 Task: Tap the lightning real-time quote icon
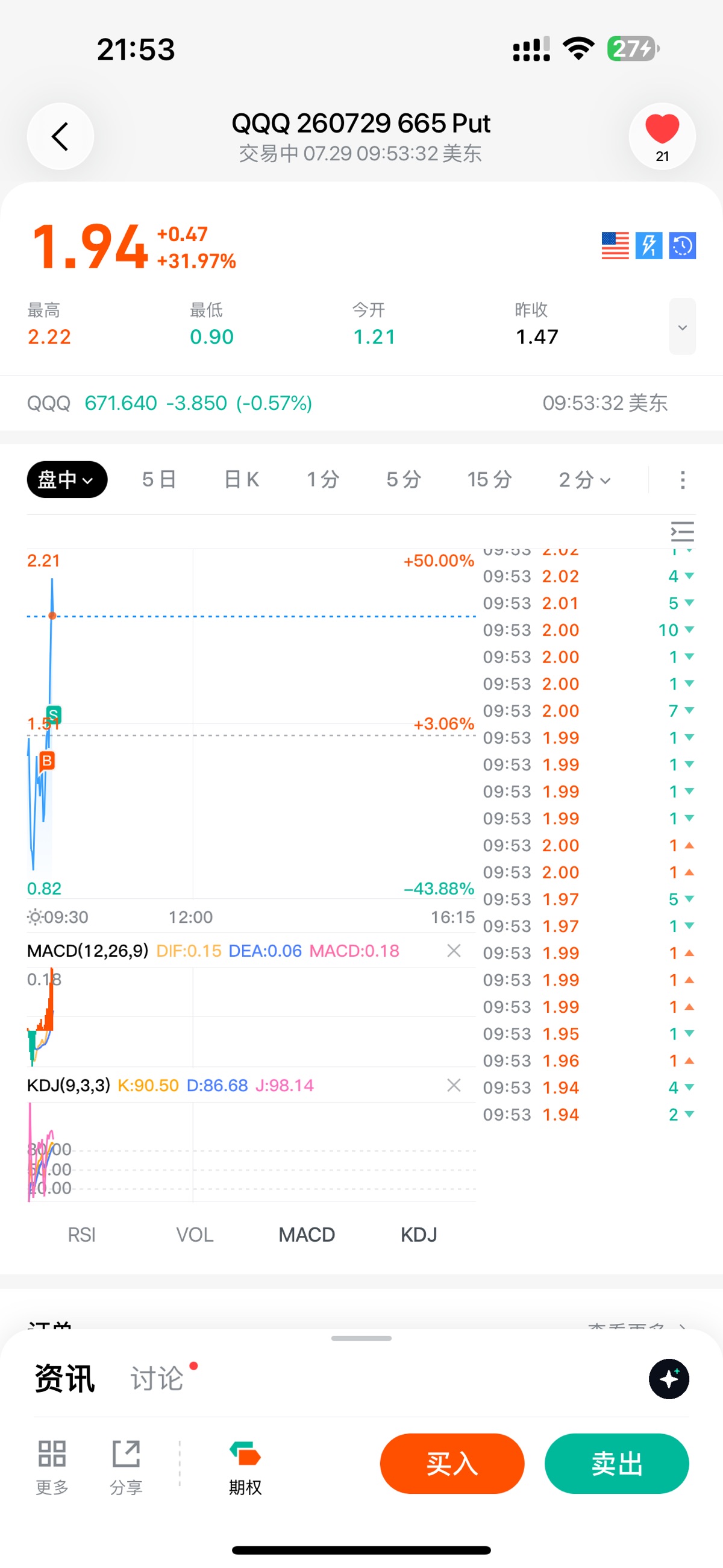point(649,246)
